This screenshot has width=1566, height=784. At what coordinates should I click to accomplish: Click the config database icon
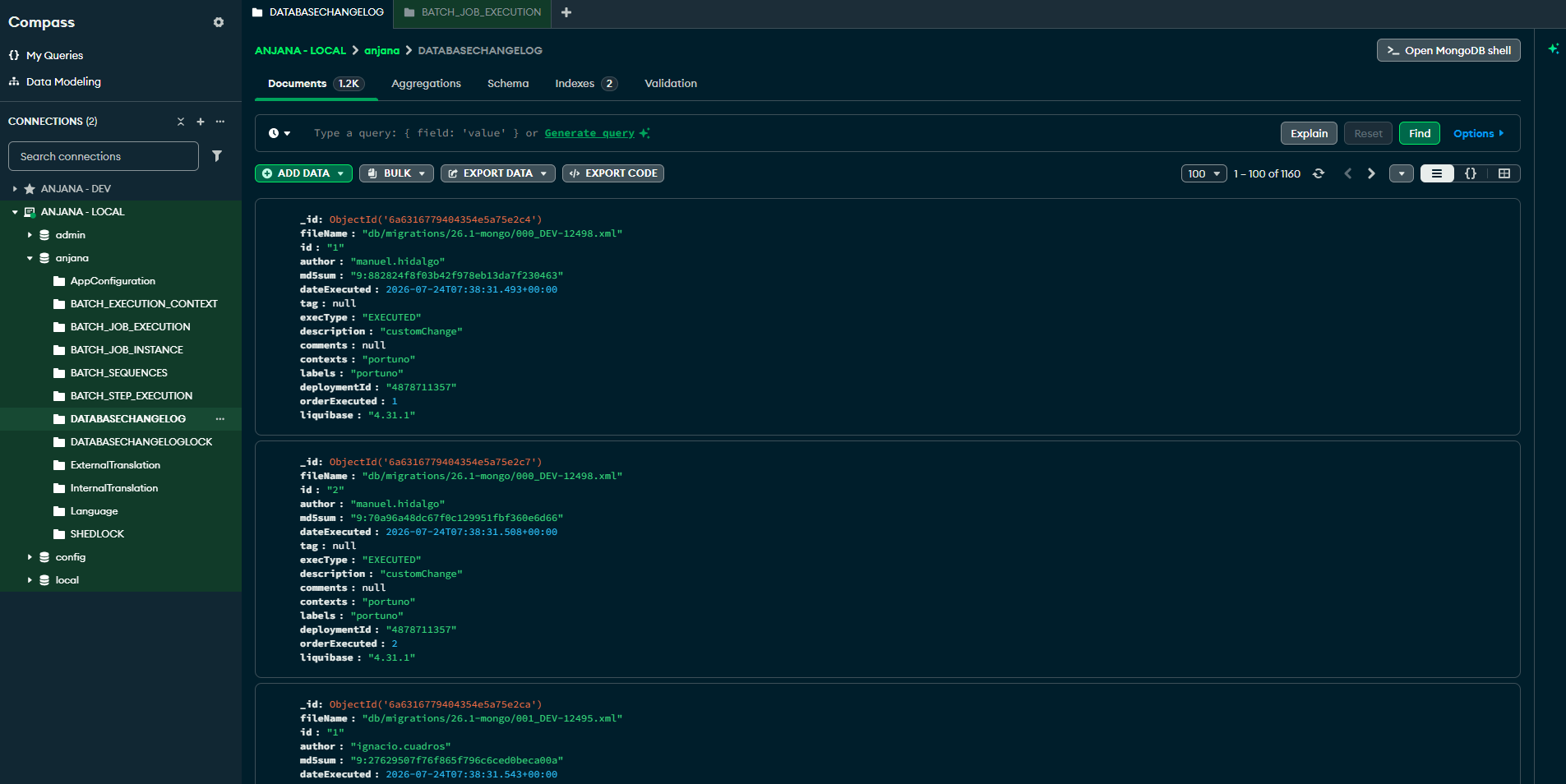[x=44, y=557]
